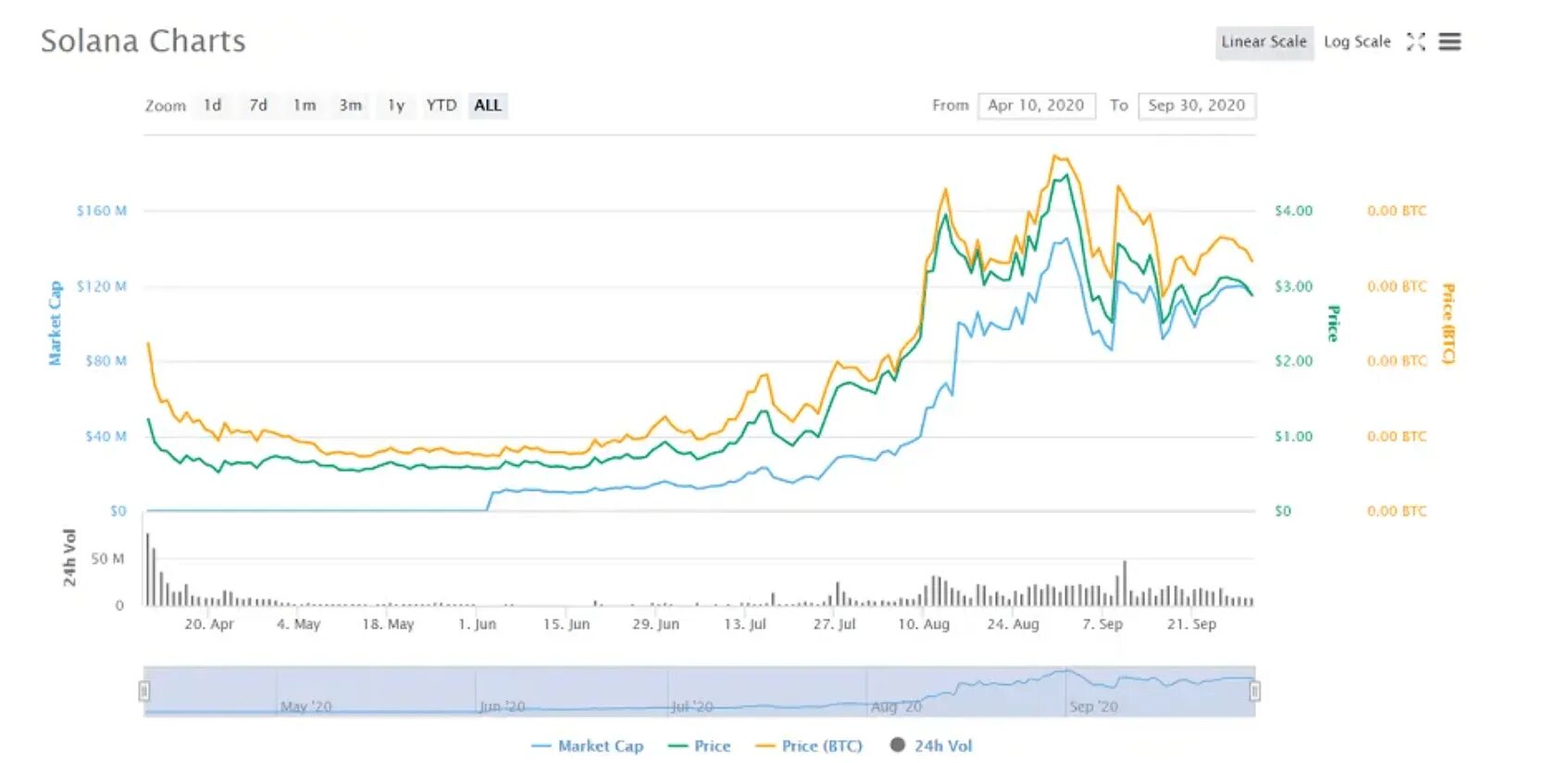Set zoom range to 3m

(350, 106)
